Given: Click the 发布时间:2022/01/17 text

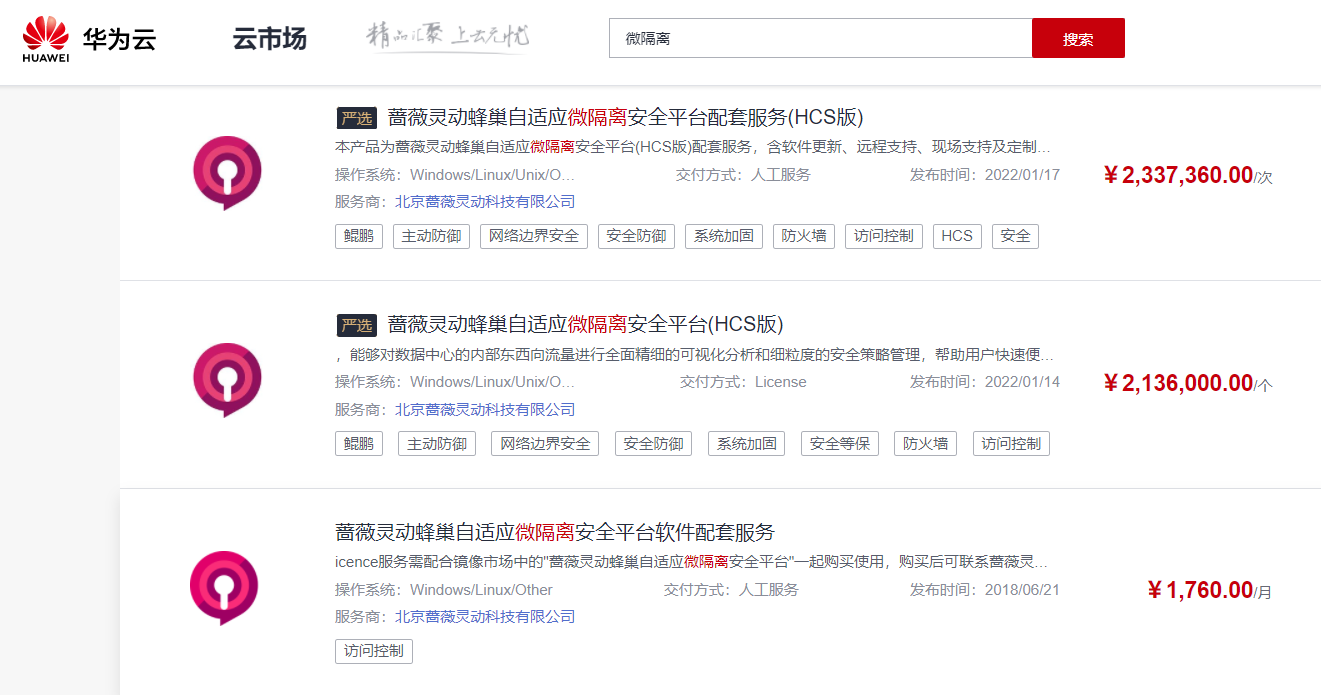Looking at the screenshot, I should point(985,175).
